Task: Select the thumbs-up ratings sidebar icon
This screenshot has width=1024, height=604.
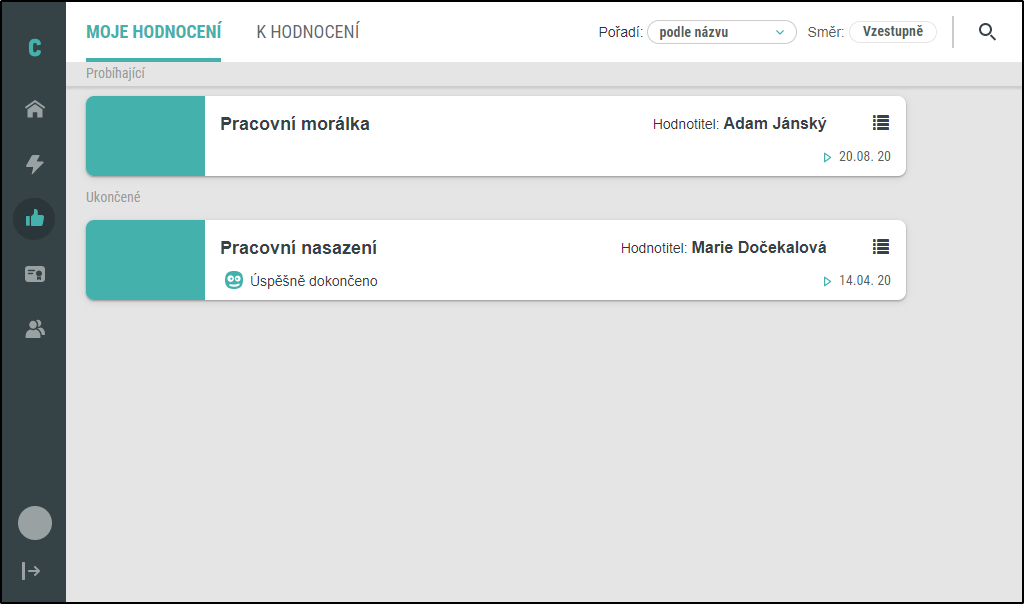Action: pos(35,219)
